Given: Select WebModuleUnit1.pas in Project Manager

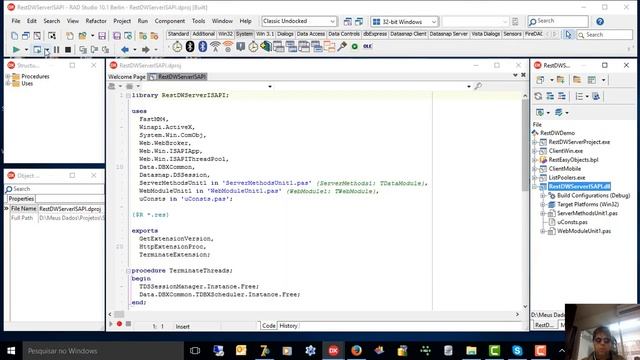Looking at the screenshot, I should pyautogui.click(x=584, y=231).
